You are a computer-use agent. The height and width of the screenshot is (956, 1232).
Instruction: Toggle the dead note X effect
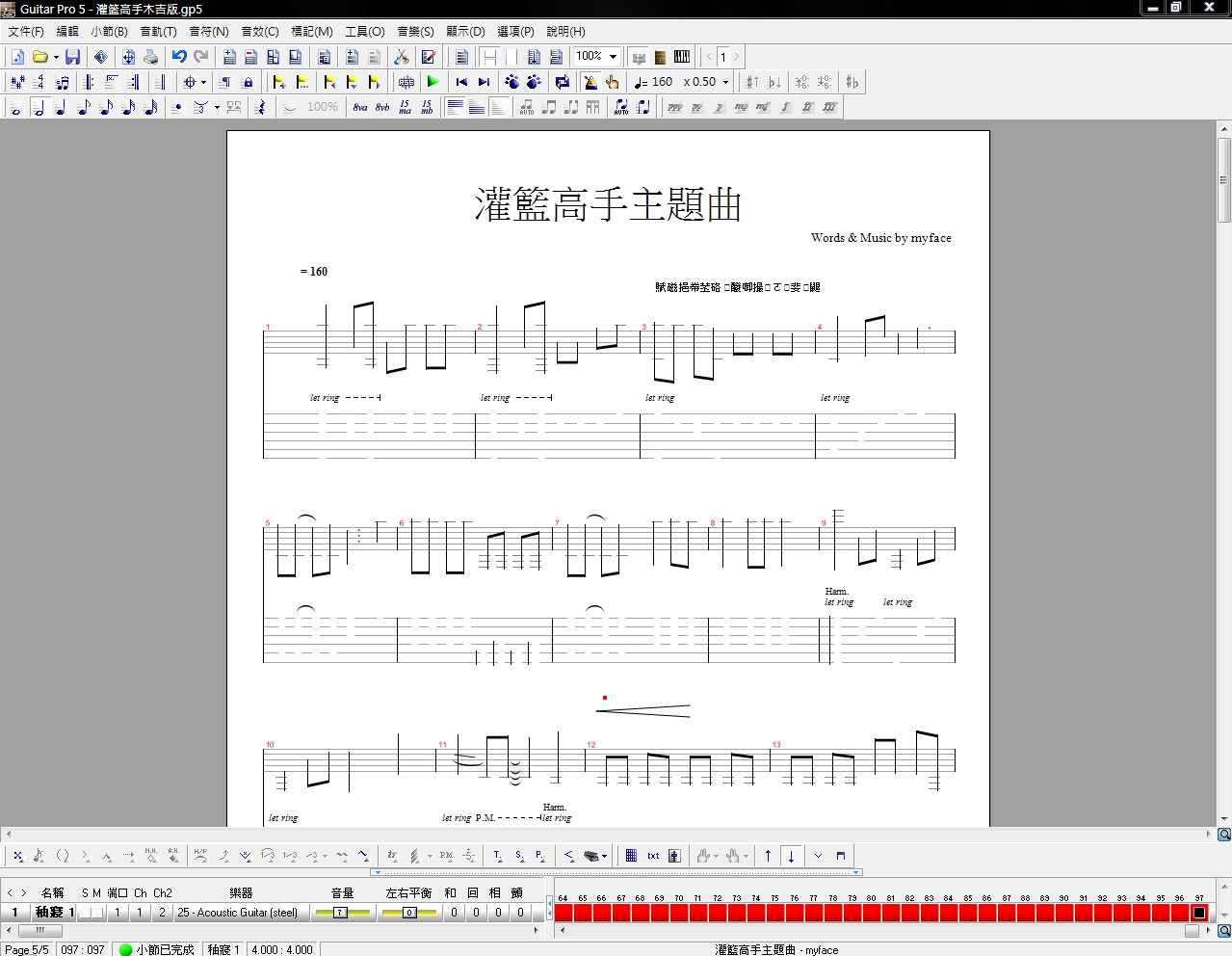point(17,856)
